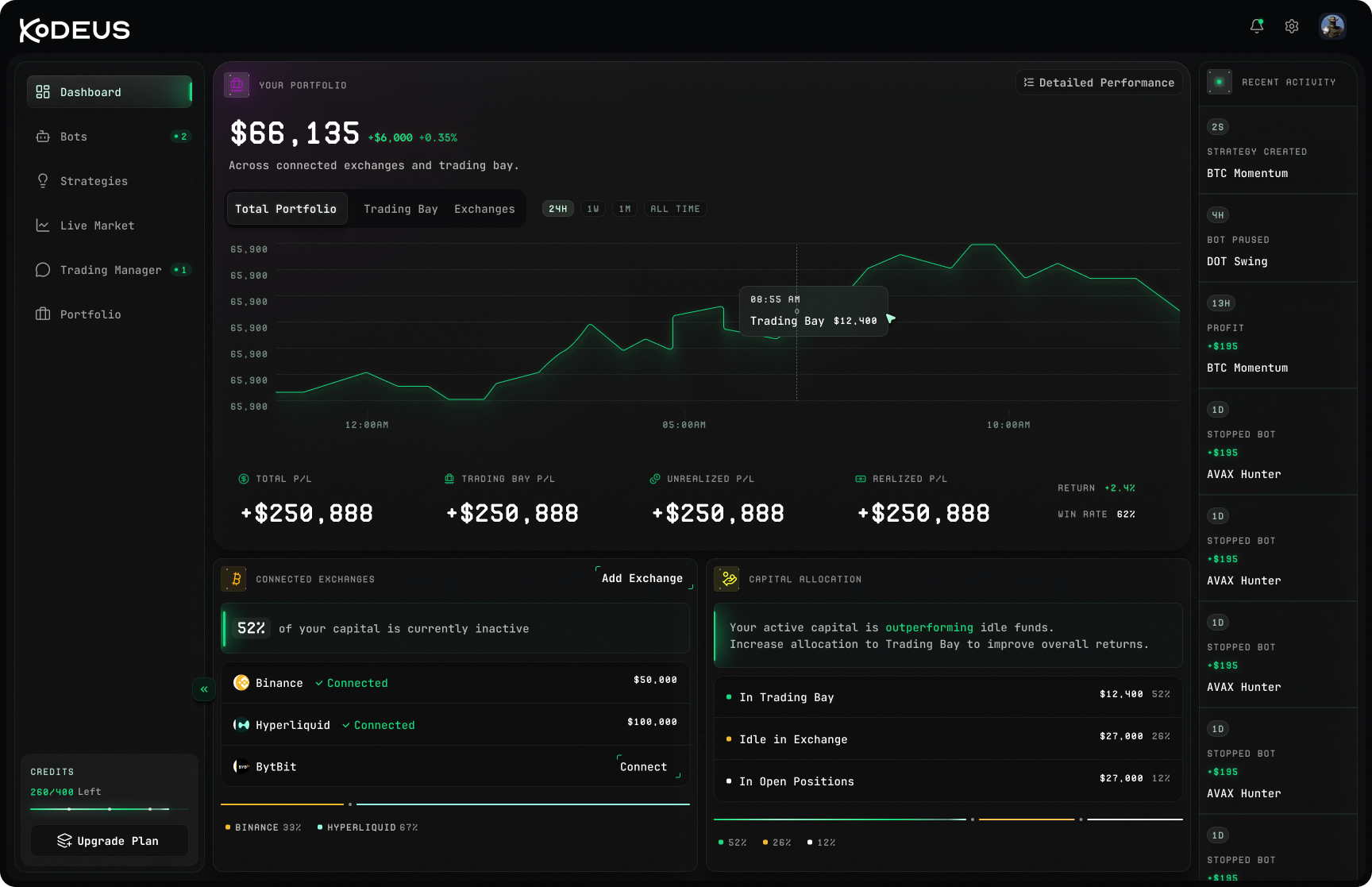
Task: Open Bots from the sidebar
Action: pyautogui.click(x=110, y=137)
